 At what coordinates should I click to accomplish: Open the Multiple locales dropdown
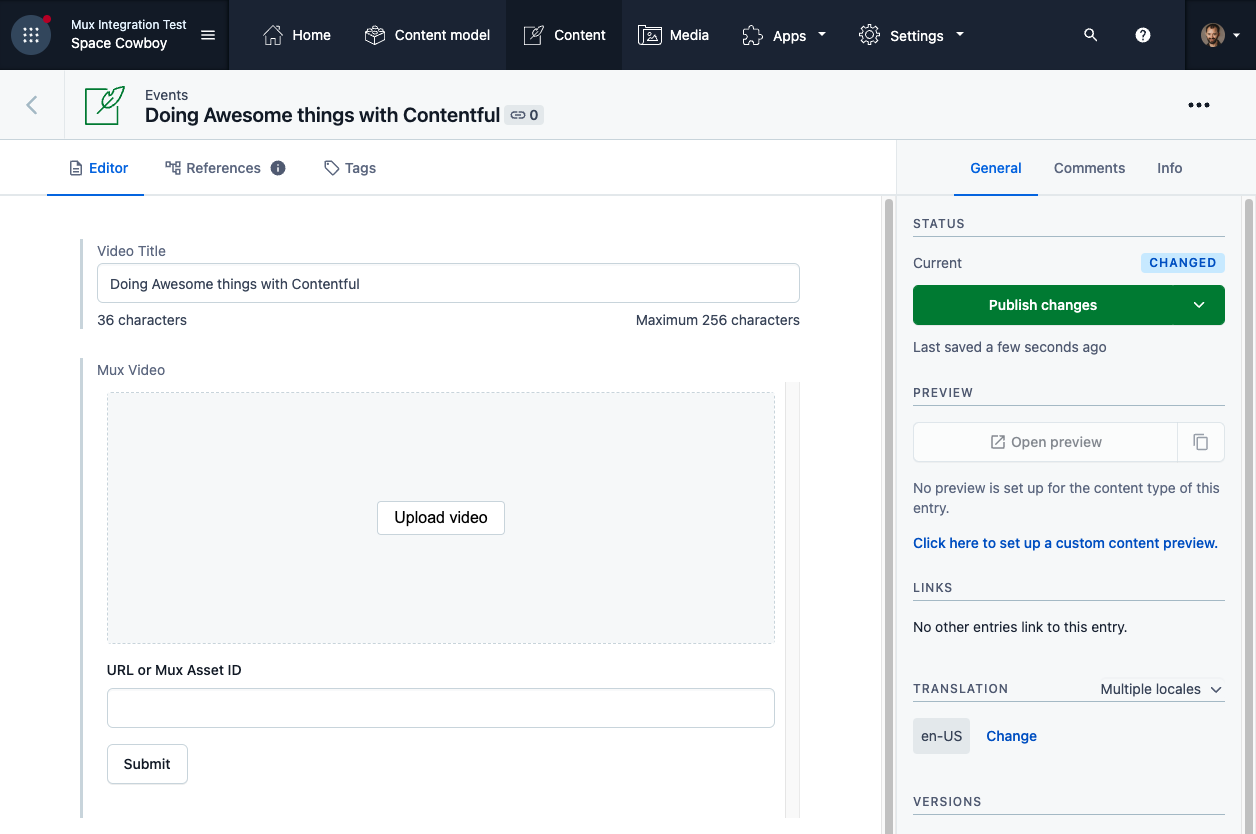(1162, 689)
